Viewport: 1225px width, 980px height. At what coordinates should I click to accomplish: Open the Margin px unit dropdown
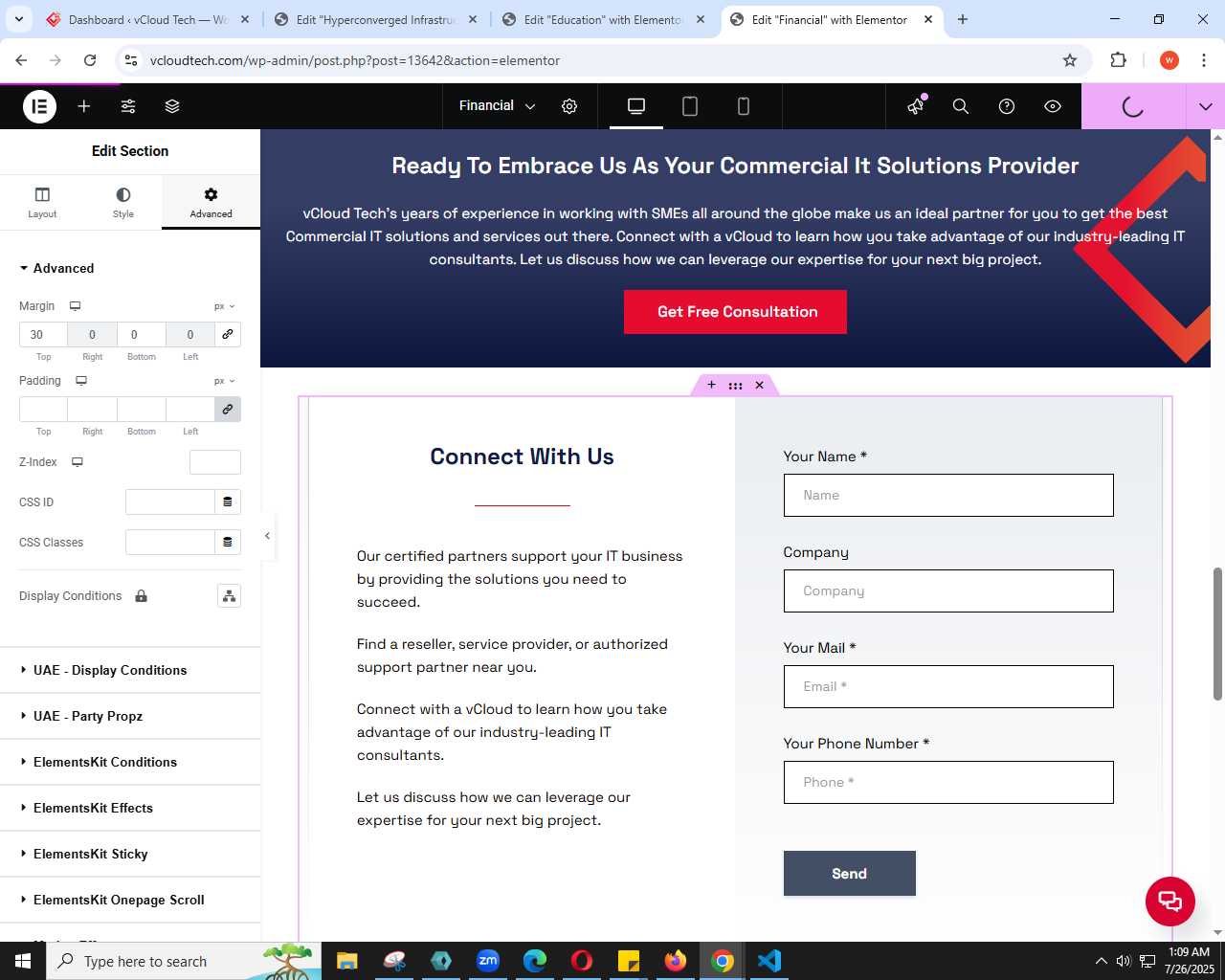(x=225, y=306)
